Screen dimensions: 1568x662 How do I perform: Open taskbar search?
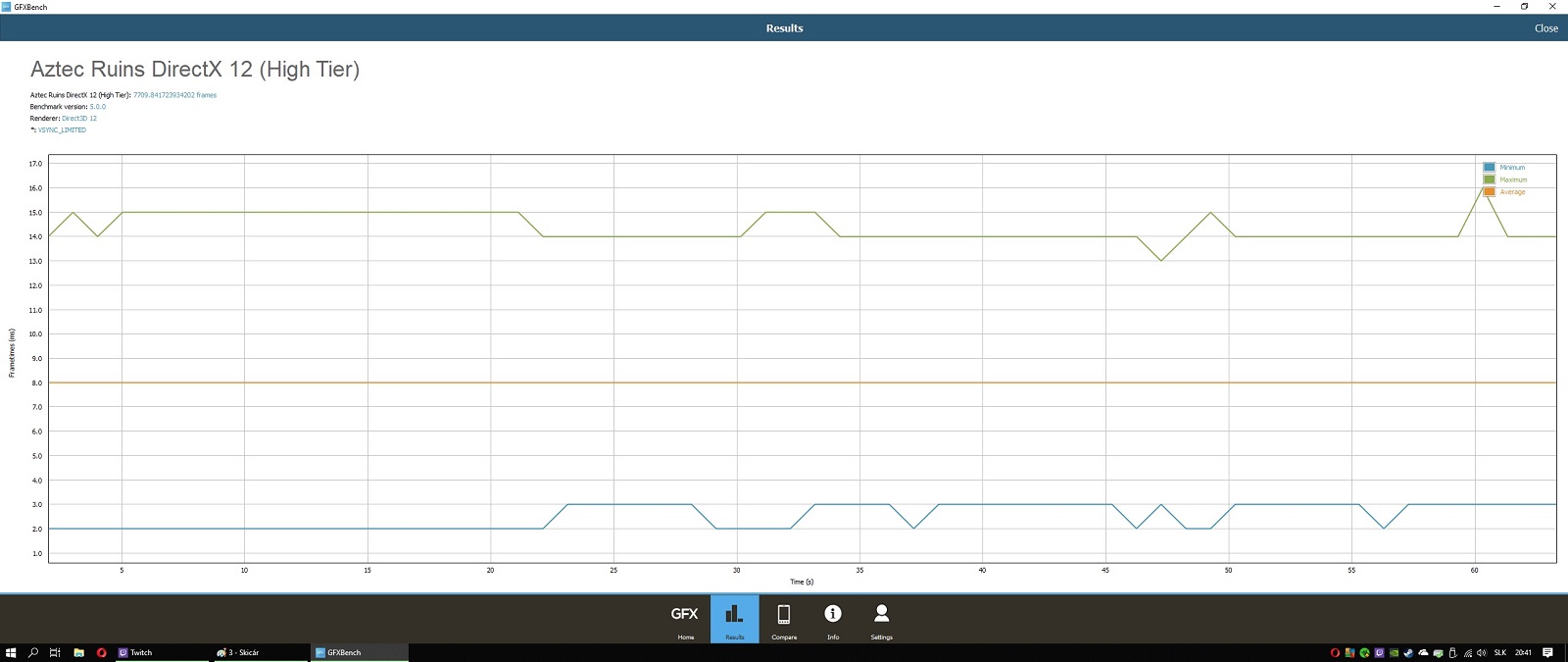pyautogui.click(x=33, y=652)
